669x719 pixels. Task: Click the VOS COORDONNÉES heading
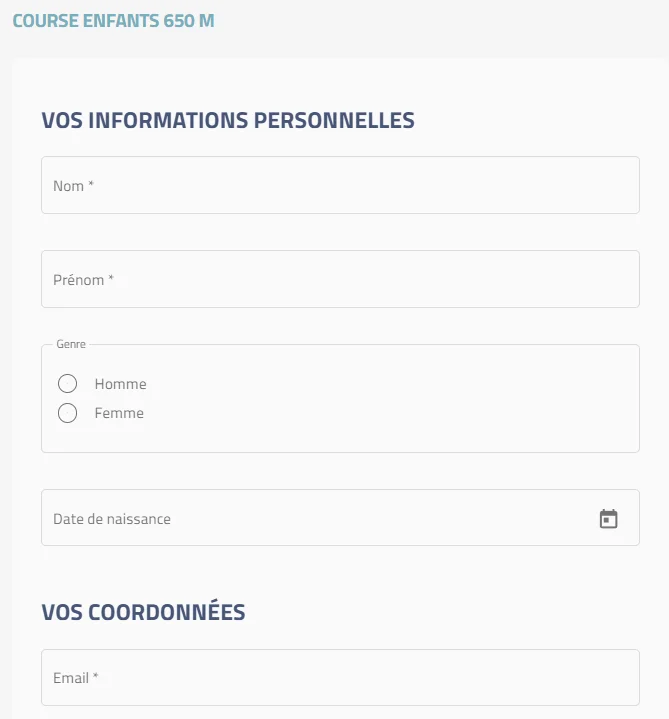tap(144, 612)
